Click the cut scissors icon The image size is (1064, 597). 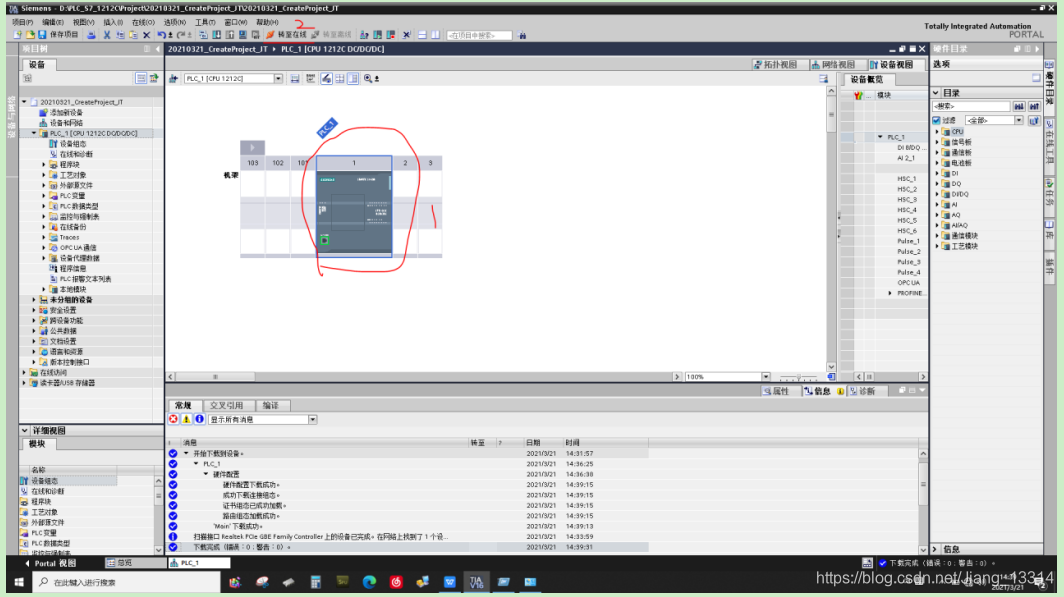coord(107,35)
